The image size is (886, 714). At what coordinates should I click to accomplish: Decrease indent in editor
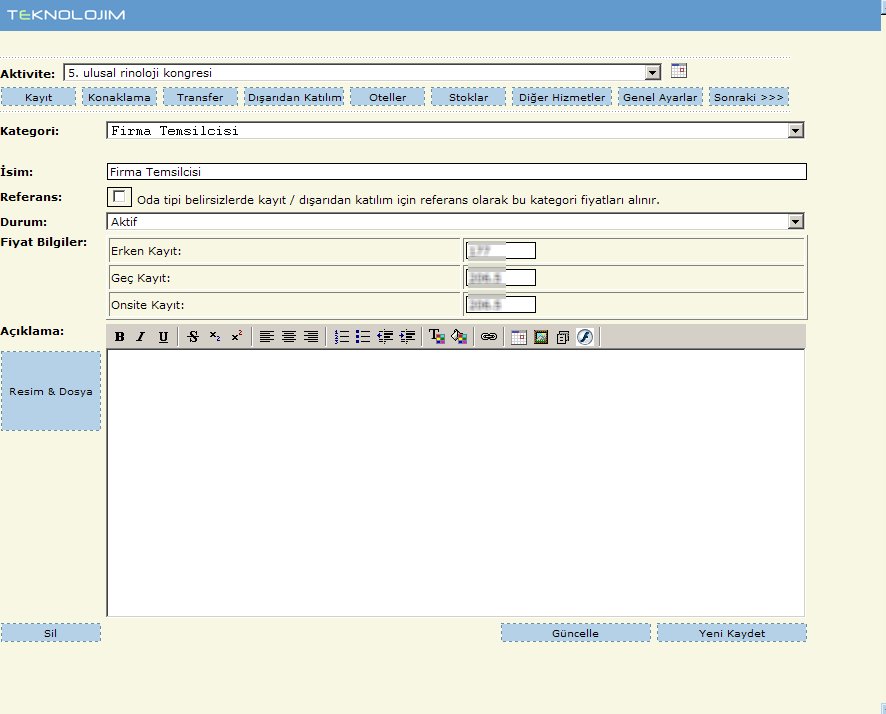pyautogui.click(x=385, y=337)
